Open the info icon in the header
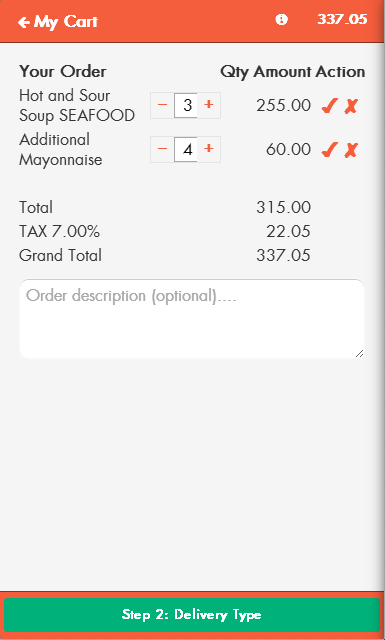This screenshot has height=640, width=385. 281,20
